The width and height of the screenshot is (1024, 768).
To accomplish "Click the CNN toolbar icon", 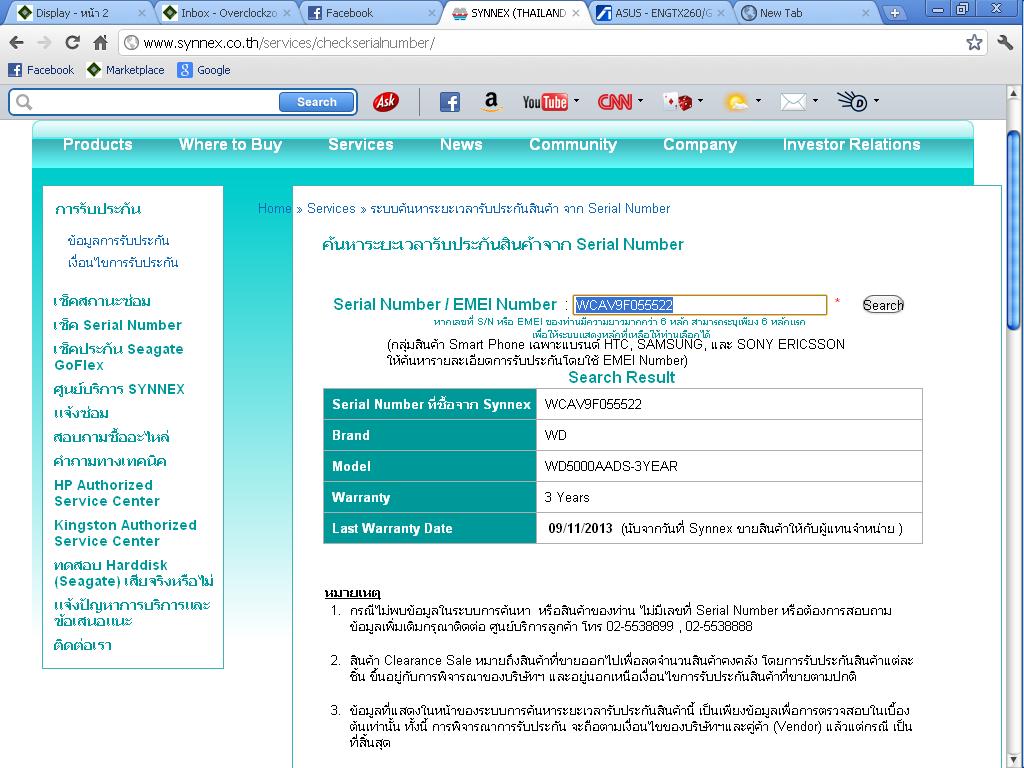I will pyautogui.click(x=615, y=102).
